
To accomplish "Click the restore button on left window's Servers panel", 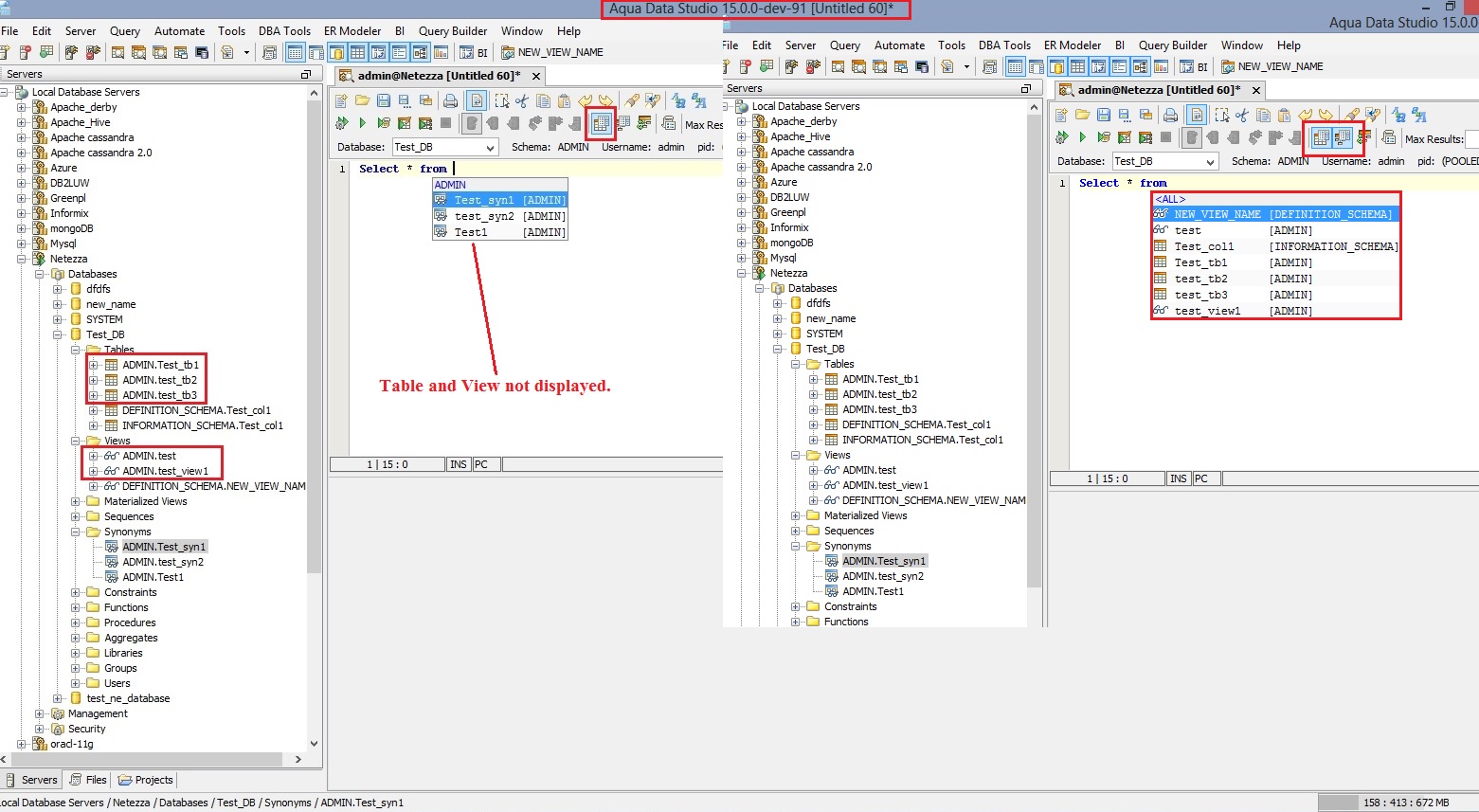I will click(306, 74).
